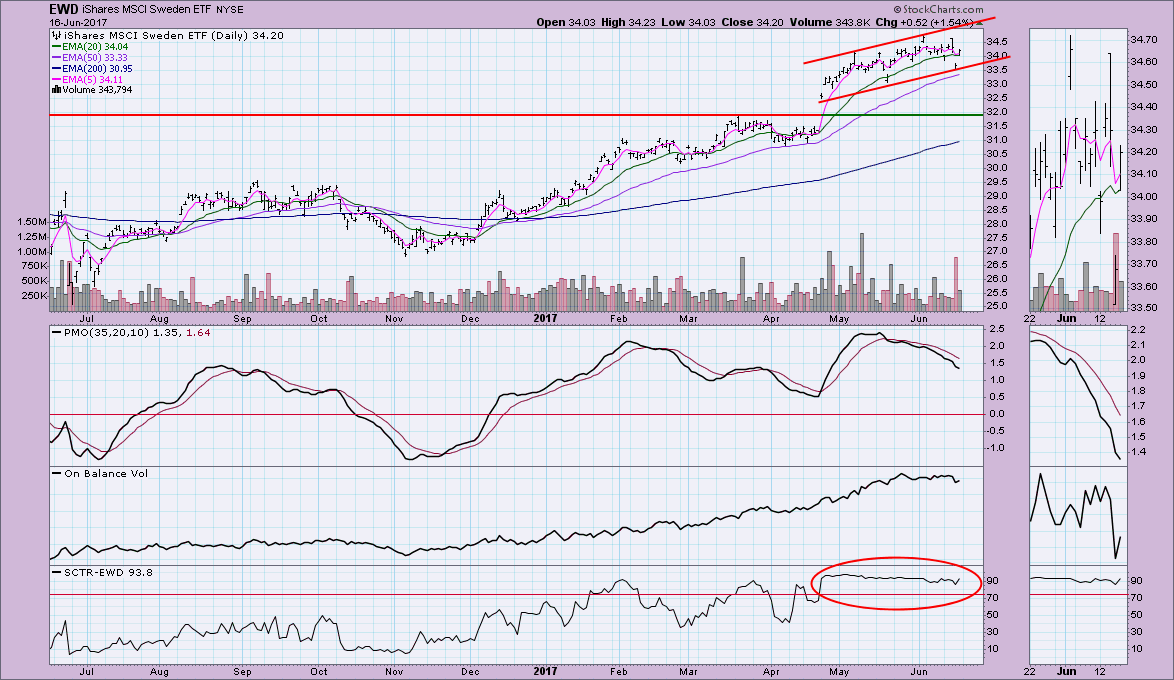Click the Jun month label under price chart
This screenshot has width=1174, height=680.
pos(919,318)
